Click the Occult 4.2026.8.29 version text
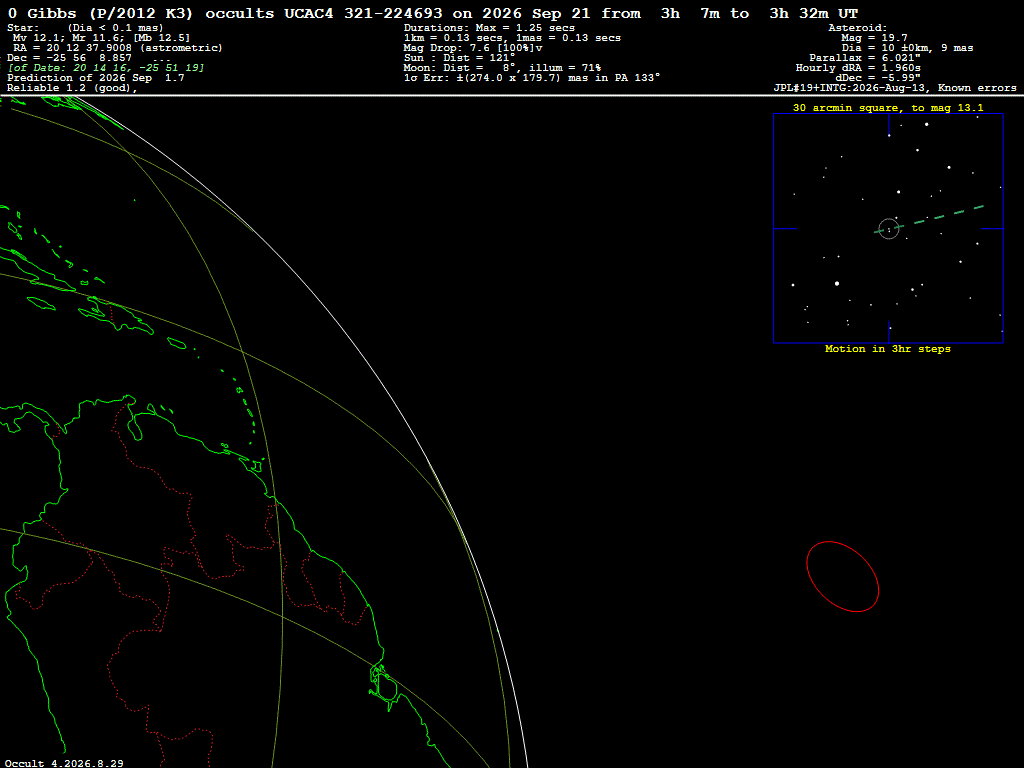Image resolution: width=1024 pixels, height=768 pixels. [64, 763]
